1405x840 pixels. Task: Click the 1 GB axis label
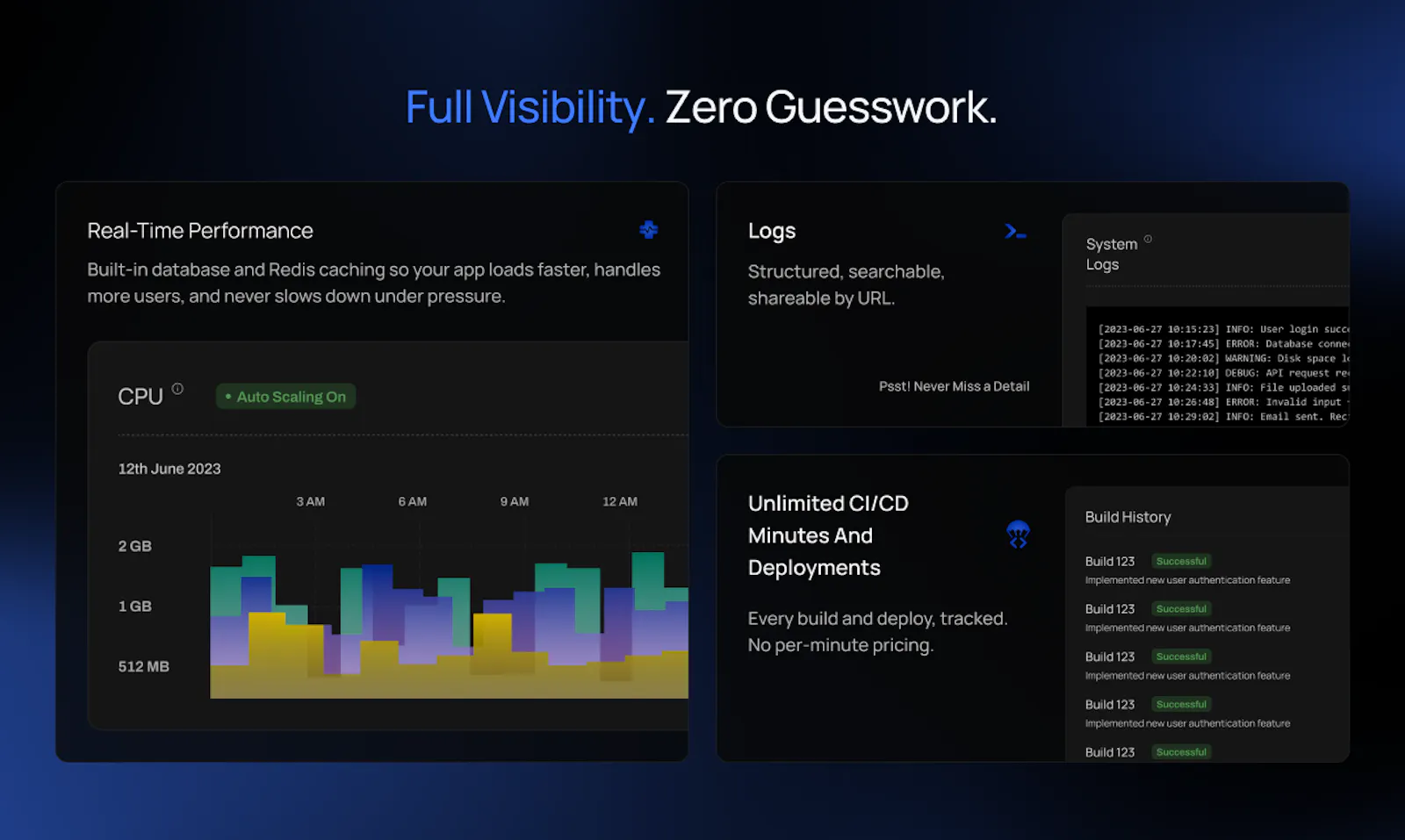135,607
